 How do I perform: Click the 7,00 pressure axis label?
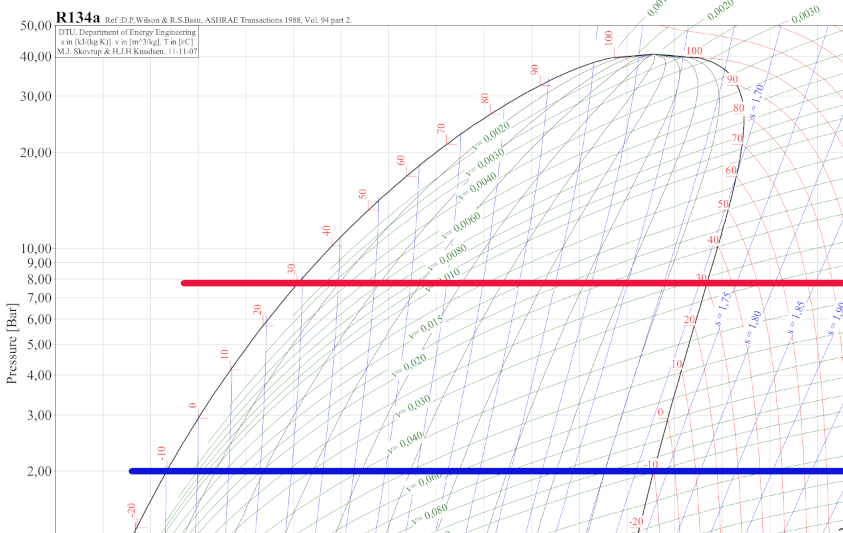(x=39, y=298)
